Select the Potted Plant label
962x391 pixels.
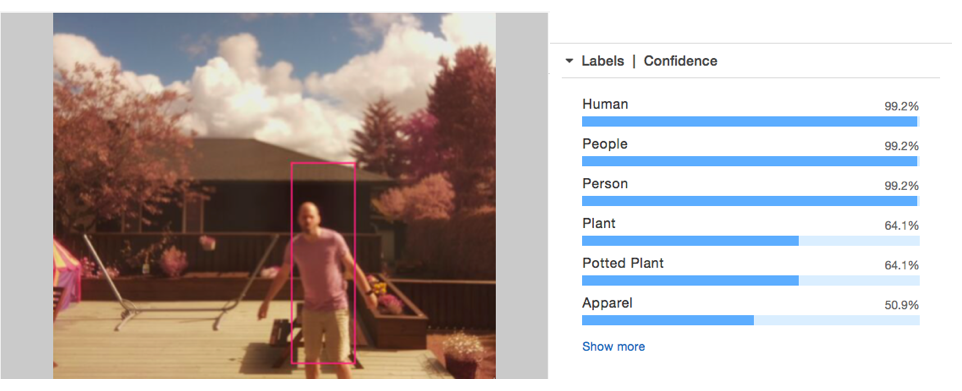point(623,263)
